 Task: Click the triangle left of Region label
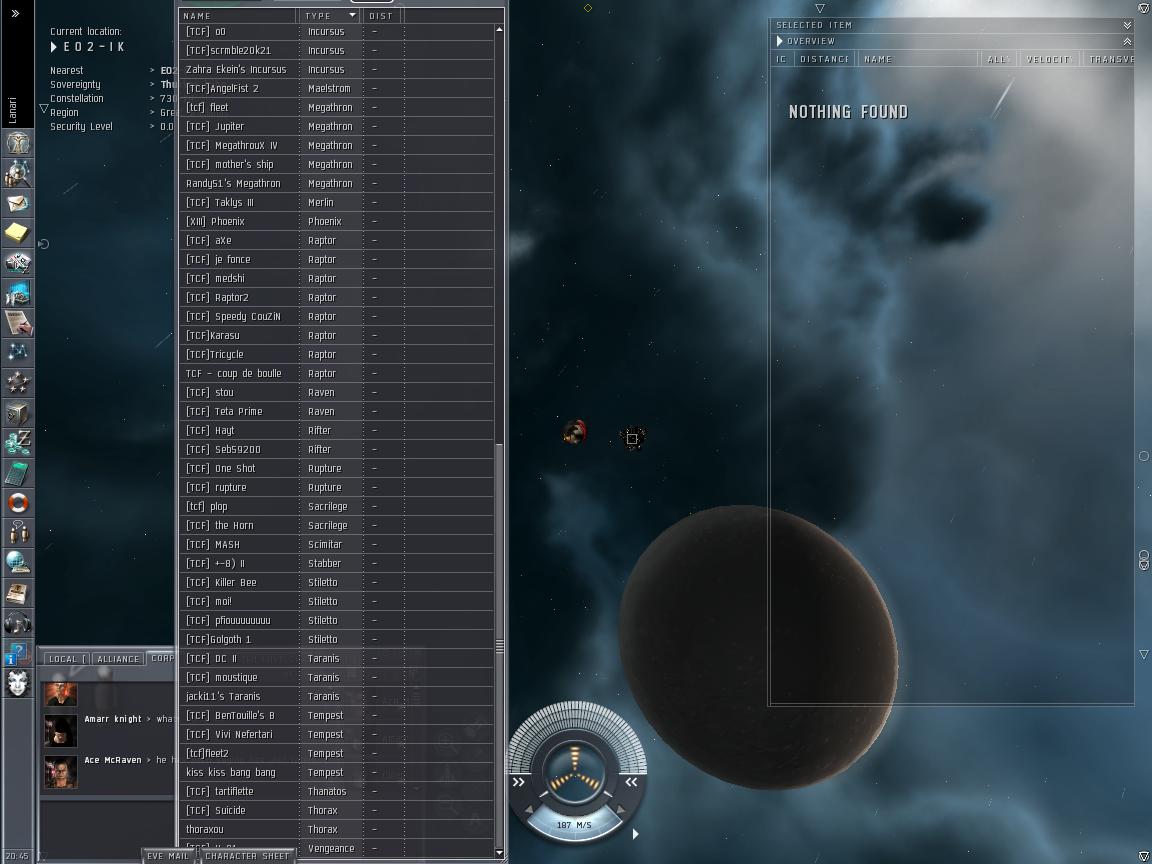[x=43, y=109]
